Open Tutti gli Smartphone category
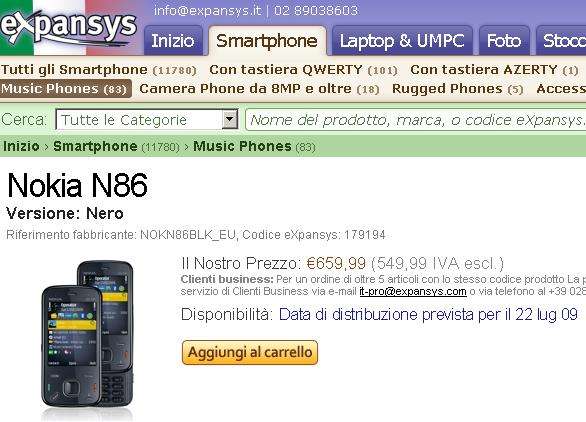 pos(99,70)
